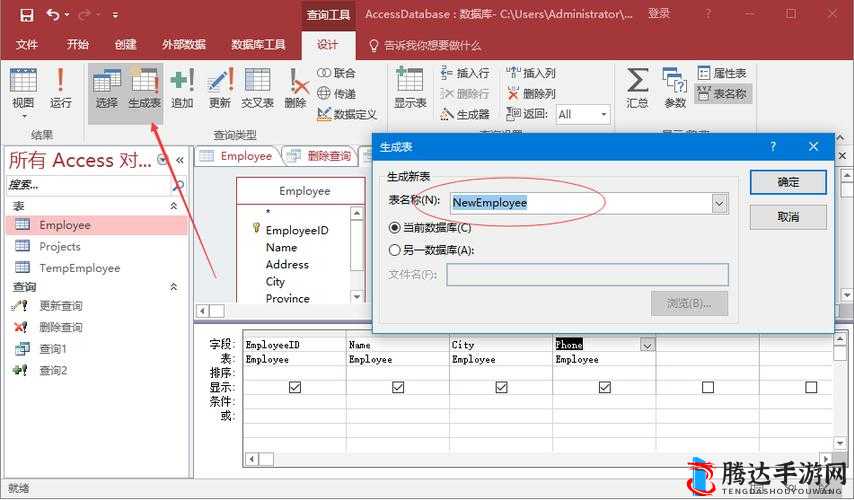Click the 告诉我你想要做什么 search box

[425, 46]
